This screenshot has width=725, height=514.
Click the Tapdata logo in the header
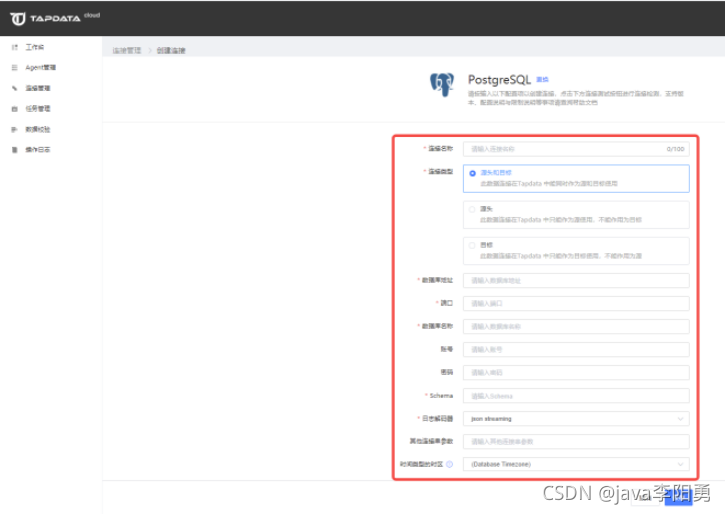[45, 18]
